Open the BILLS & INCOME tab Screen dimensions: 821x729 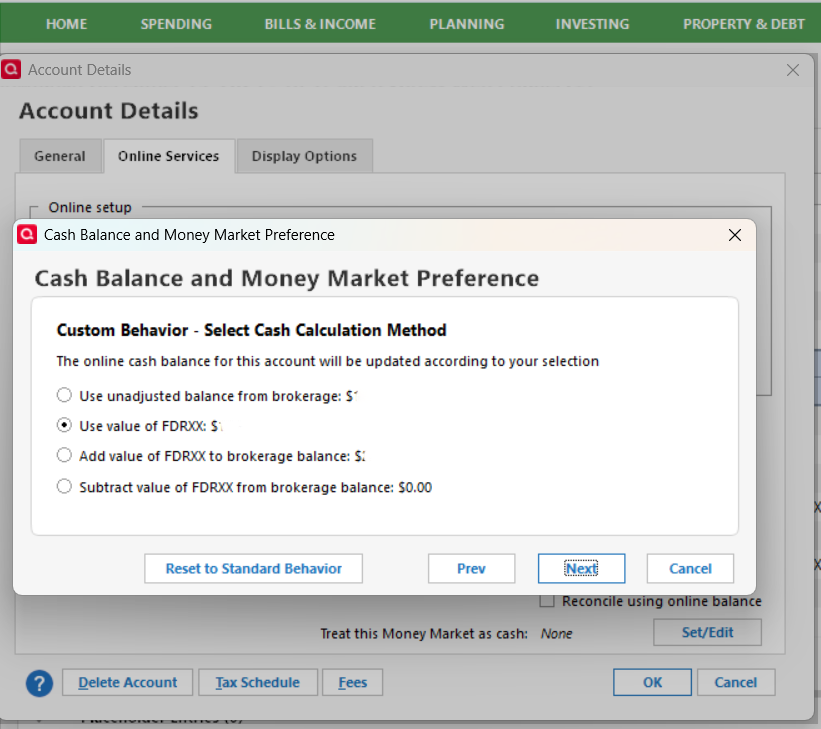click(320, 24)
